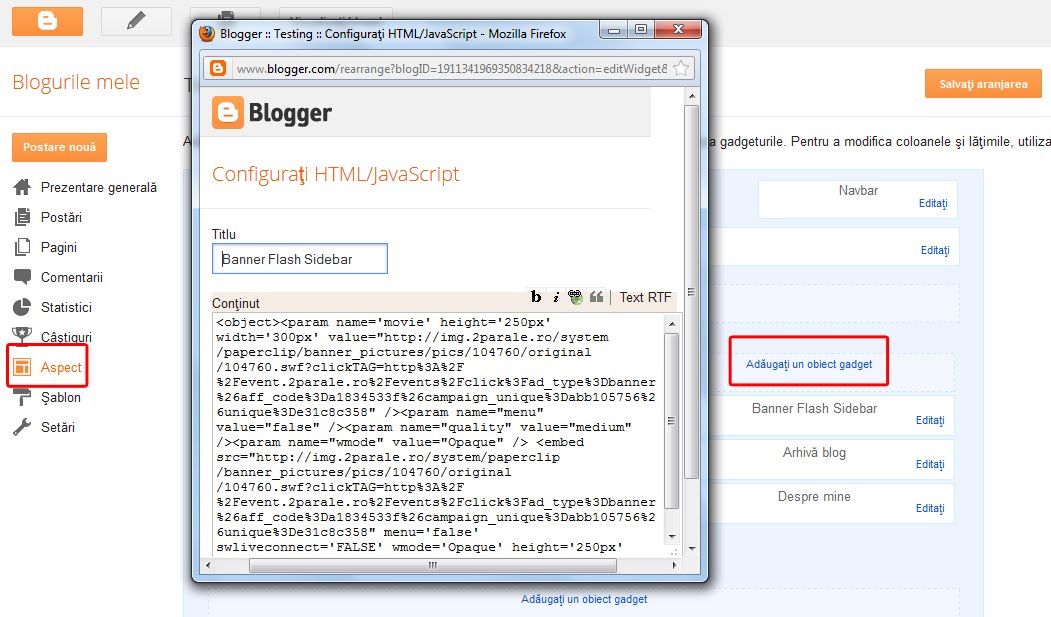
Task: Click textarea scrollbar down arrow
Action: click(x=672, y=537)
